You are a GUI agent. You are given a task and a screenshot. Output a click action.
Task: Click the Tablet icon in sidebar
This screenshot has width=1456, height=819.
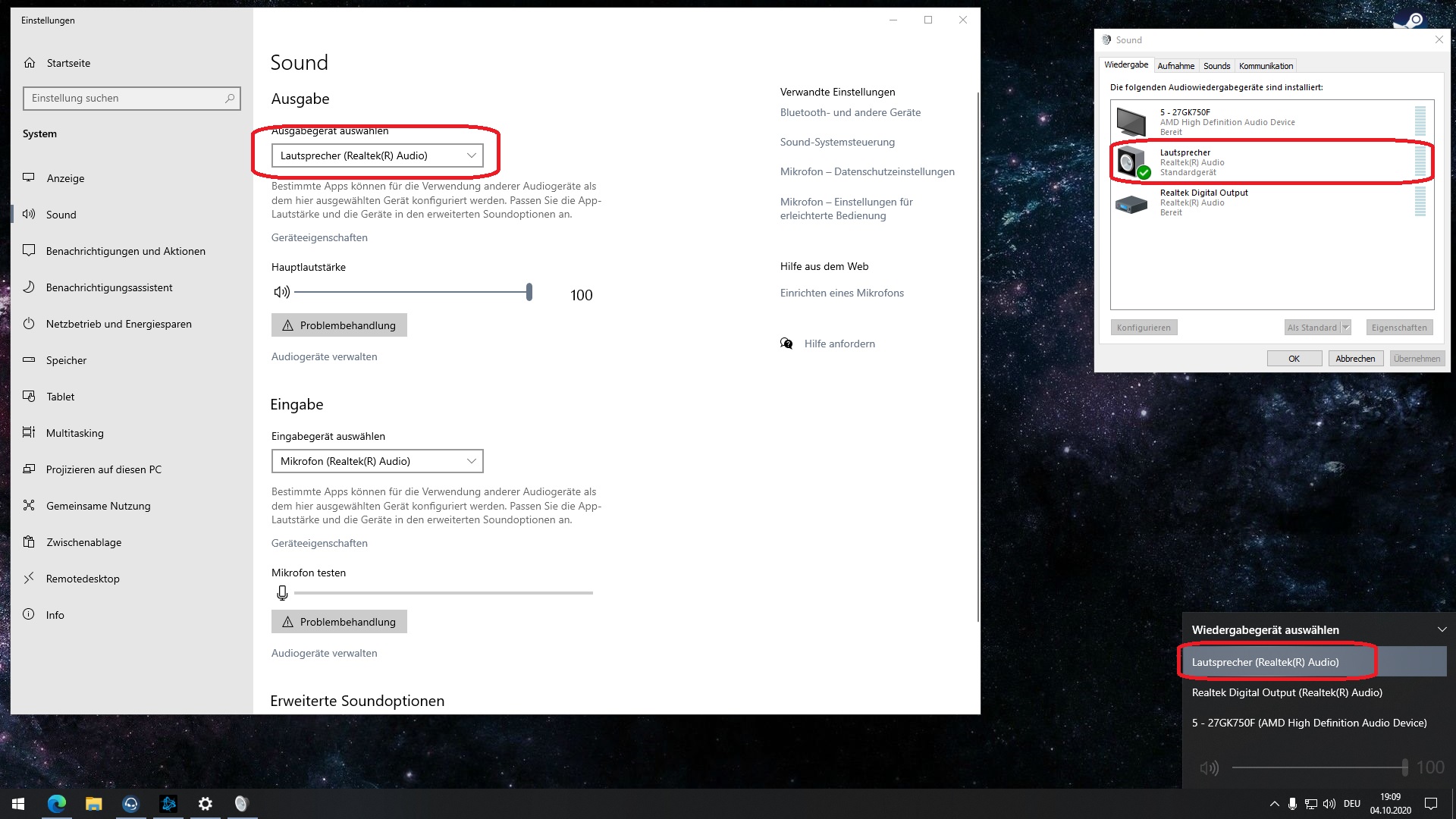(x=29, y=396)
